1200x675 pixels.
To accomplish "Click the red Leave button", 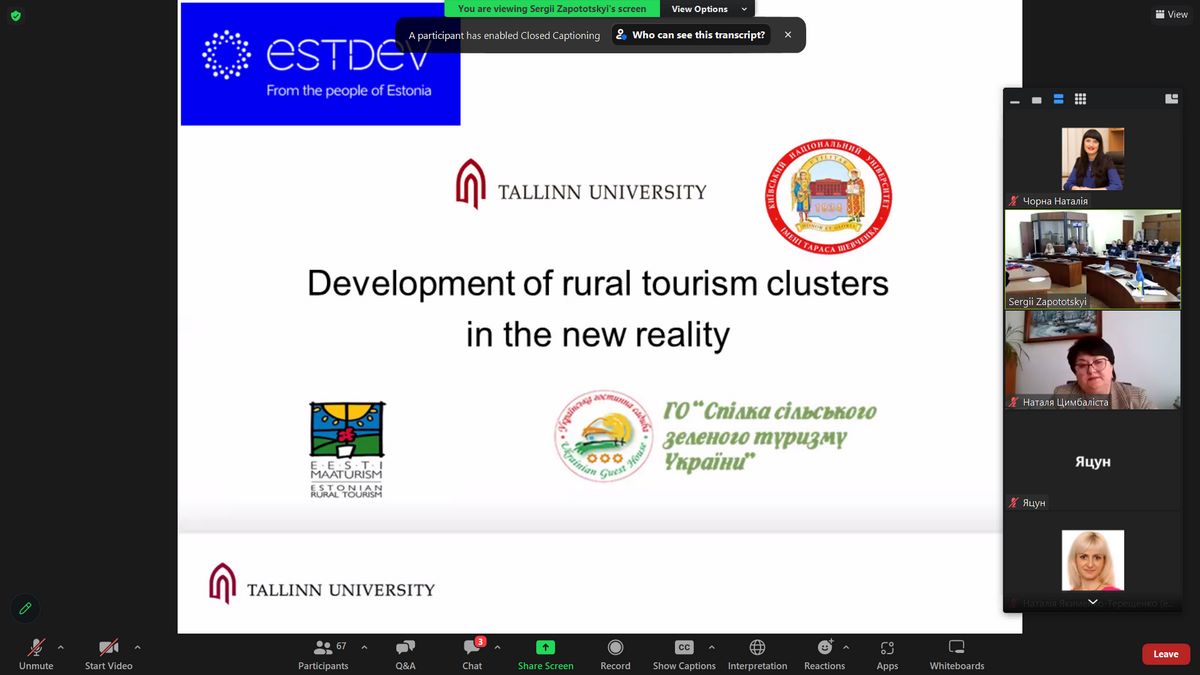I will click(1166, 654).
